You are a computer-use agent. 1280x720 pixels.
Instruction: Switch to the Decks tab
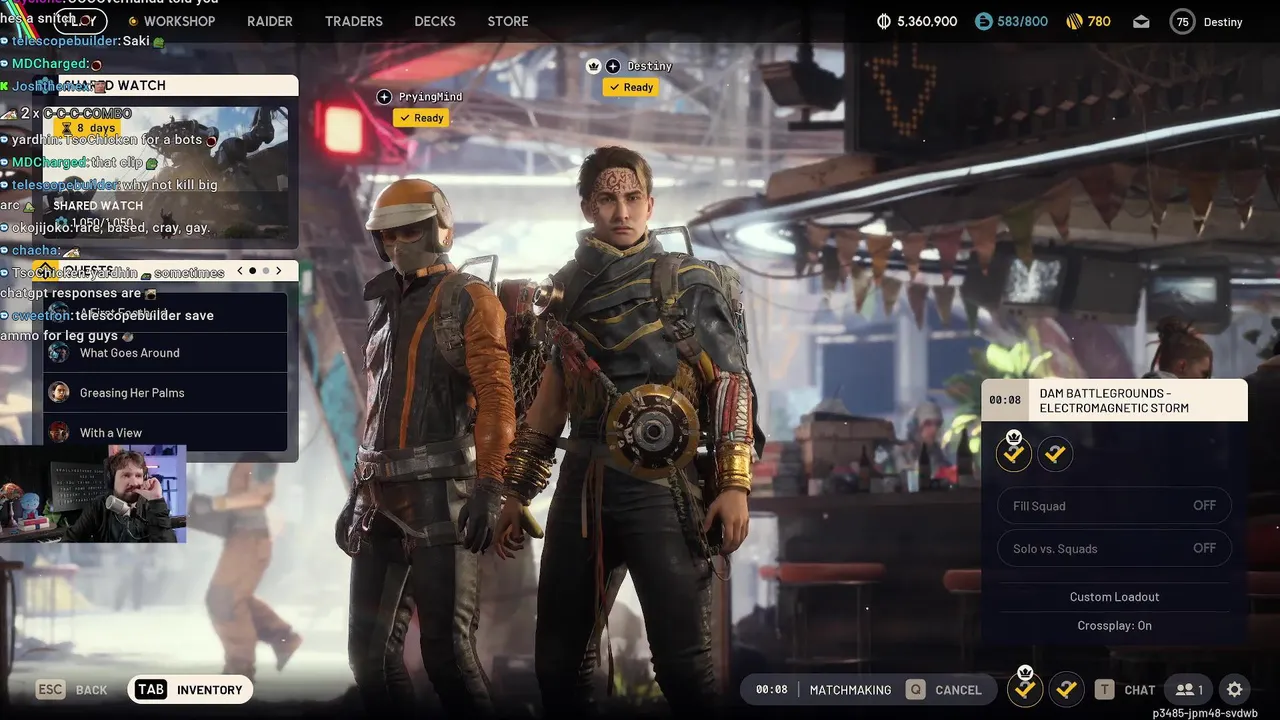pyautogui.click(x=435, y=21)
